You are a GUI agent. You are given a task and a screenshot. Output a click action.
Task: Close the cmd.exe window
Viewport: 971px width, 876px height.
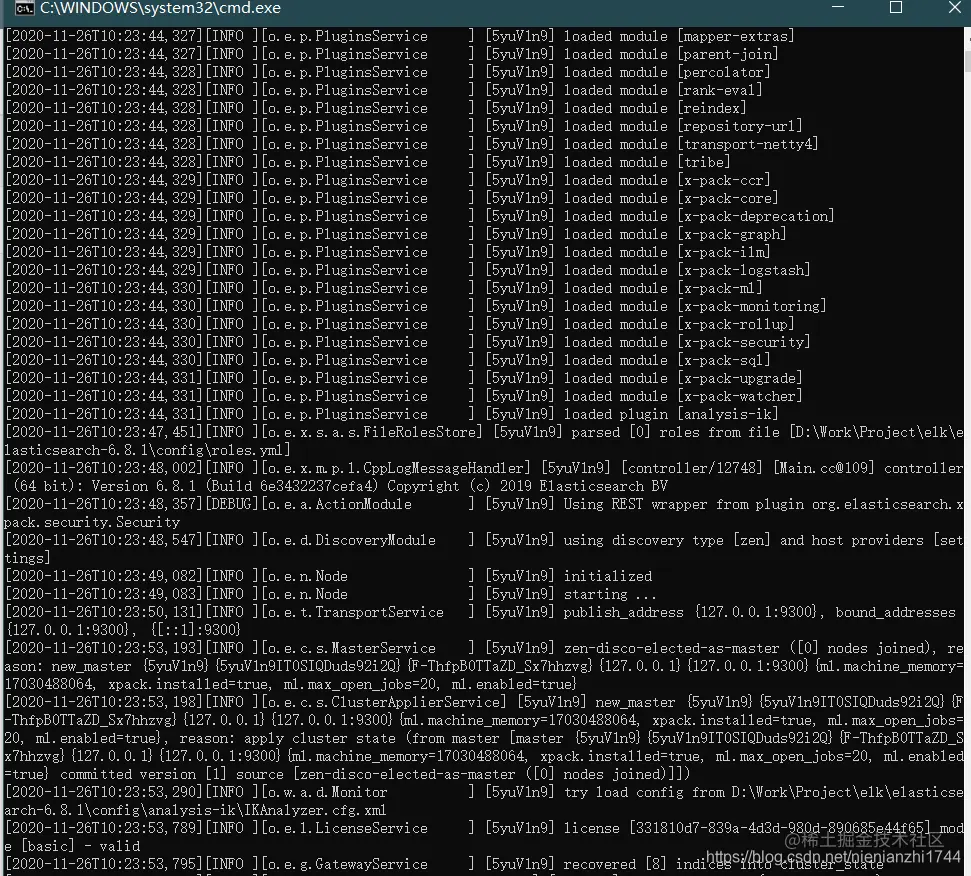tap(954, 7)
